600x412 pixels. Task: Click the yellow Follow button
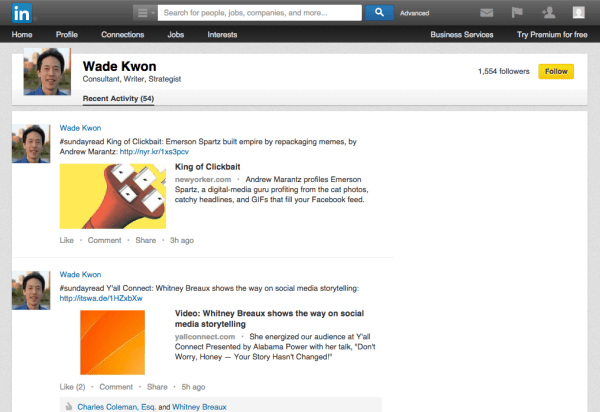point(556,72)
